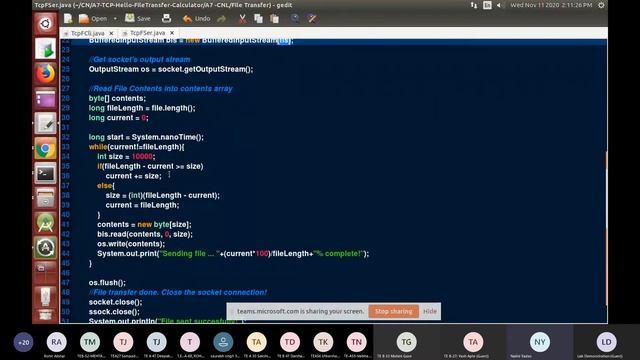Redo the last undone action
Viewport: 640px width, 360px height.
pos(222,18)
